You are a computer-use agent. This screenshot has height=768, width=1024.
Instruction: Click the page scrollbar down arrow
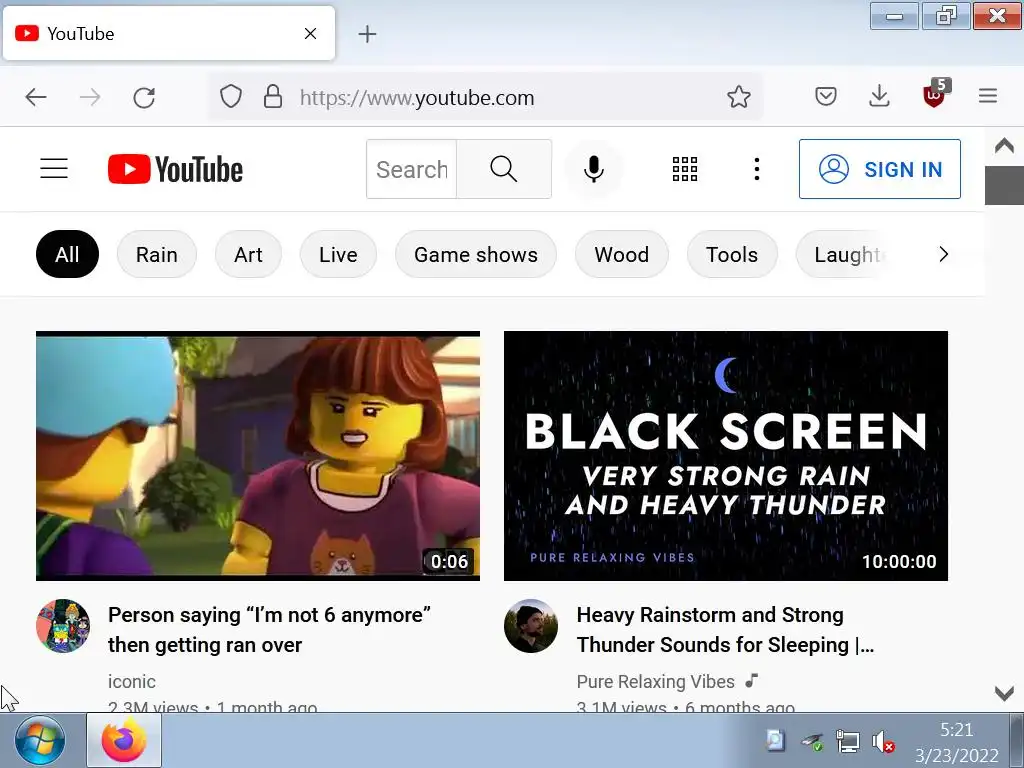point(1004,693)
